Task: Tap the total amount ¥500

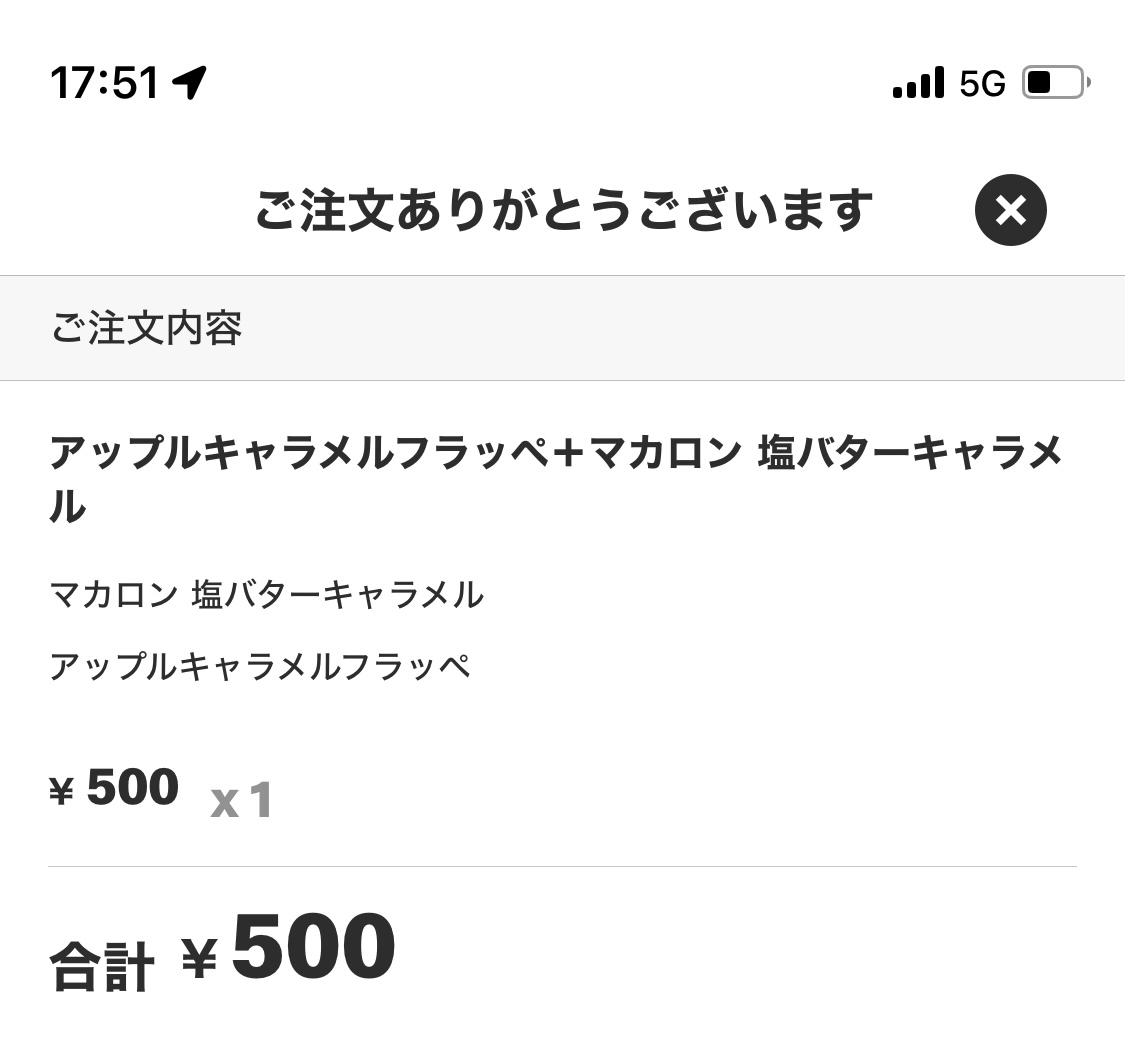Action: [x=288, y=946]
